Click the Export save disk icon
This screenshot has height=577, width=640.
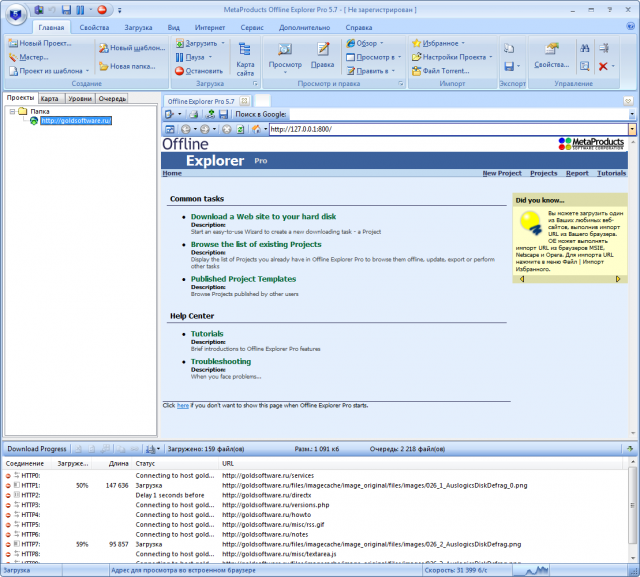click(x=509, y=66)
